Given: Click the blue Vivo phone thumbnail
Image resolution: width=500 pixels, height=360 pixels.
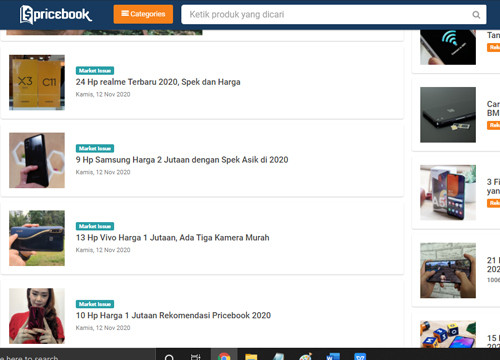Looking at the screenshot, I should click(x=37, y=238).
